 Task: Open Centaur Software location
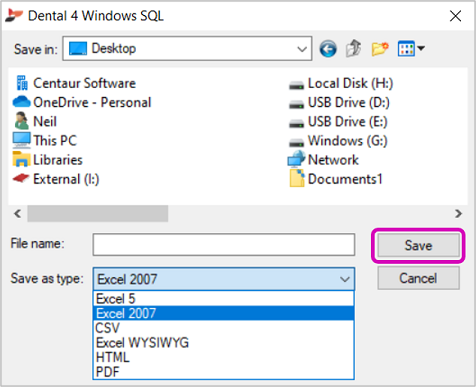(76, 83)
